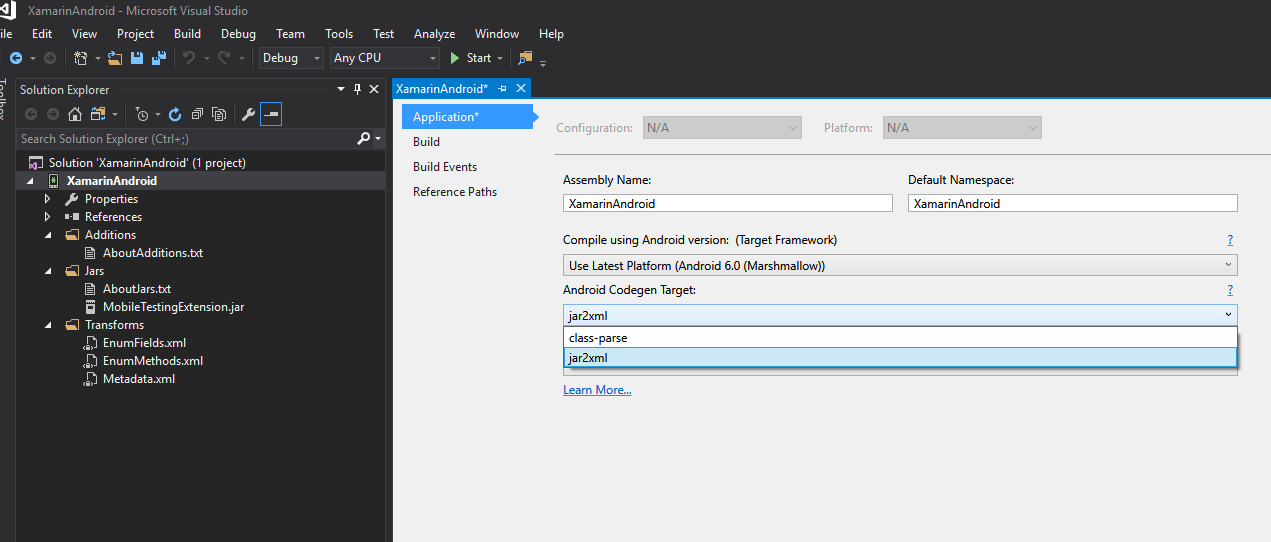Click the Target Framework help question mark
1271x542 pixels.
(x=1230, y=240)
